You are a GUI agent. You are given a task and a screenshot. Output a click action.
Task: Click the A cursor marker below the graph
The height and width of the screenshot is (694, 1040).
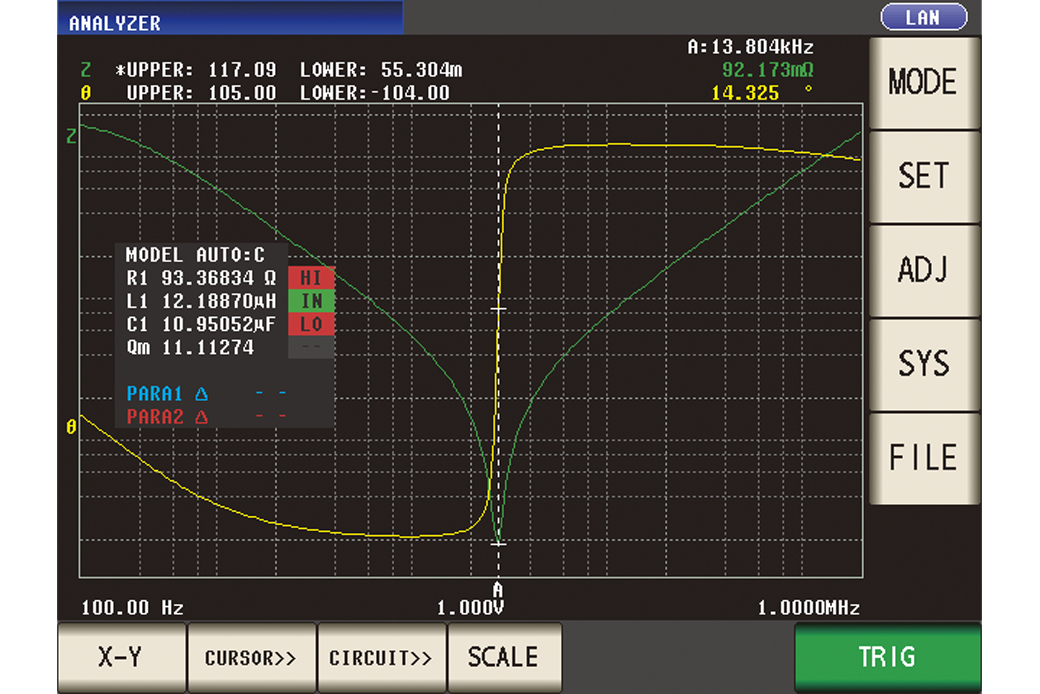point(497,589)
